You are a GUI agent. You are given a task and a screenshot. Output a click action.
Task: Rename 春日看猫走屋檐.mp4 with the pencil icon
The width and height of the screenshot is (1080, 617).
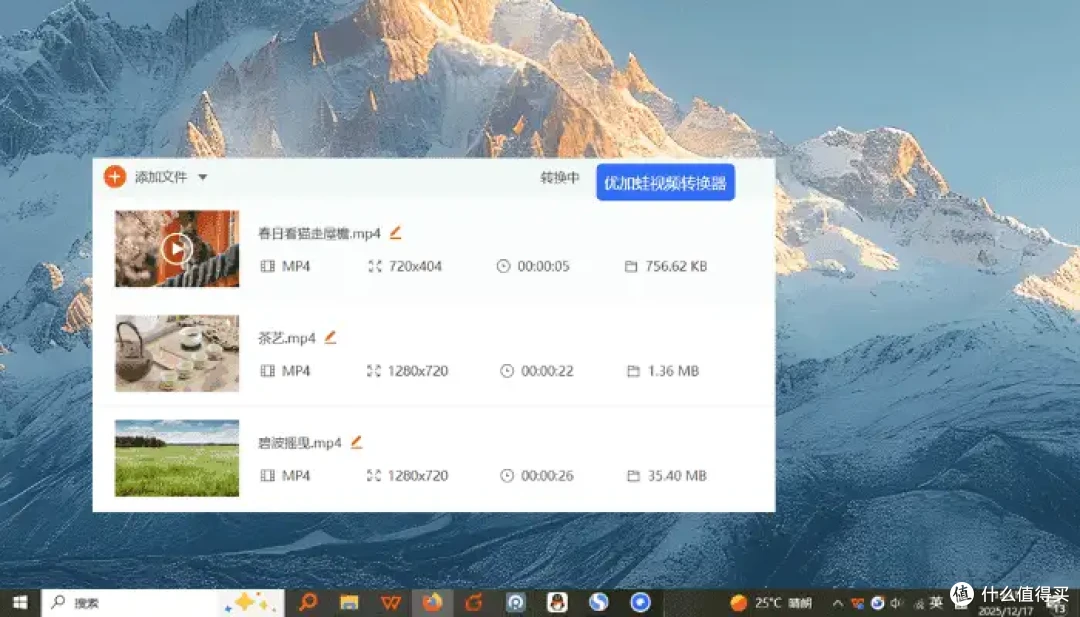395,233
